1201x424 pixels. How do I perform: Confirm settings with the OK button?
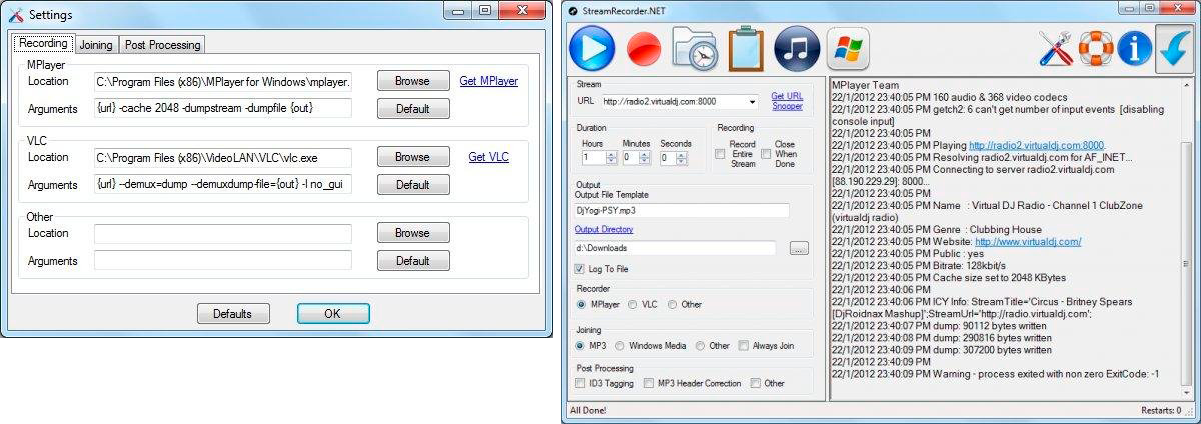(x=333, y=313)
